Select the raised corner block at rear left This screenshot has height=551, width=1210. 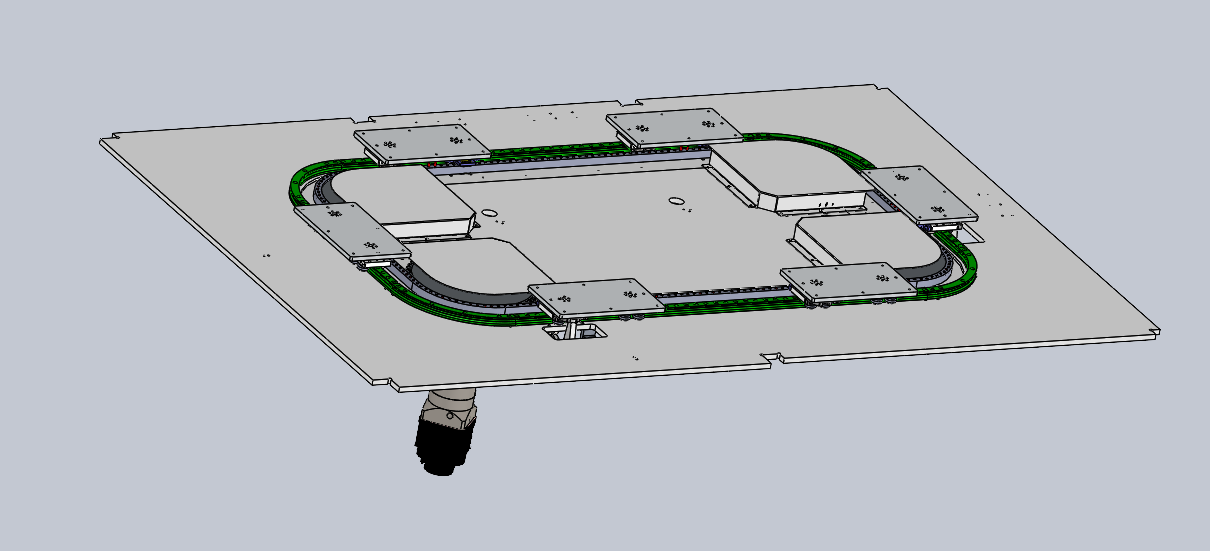coord(405,201)
